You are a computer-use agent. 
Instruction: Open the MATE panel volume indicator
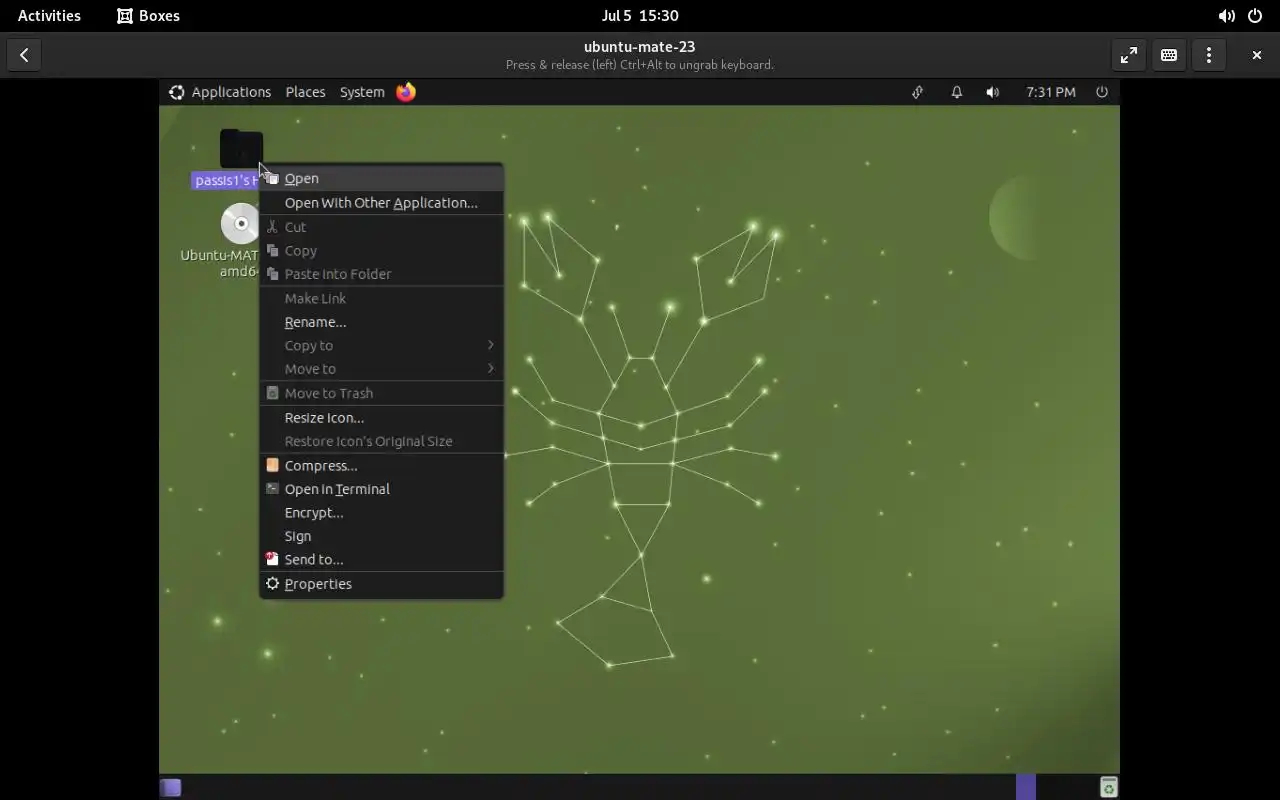pos(992,92)
